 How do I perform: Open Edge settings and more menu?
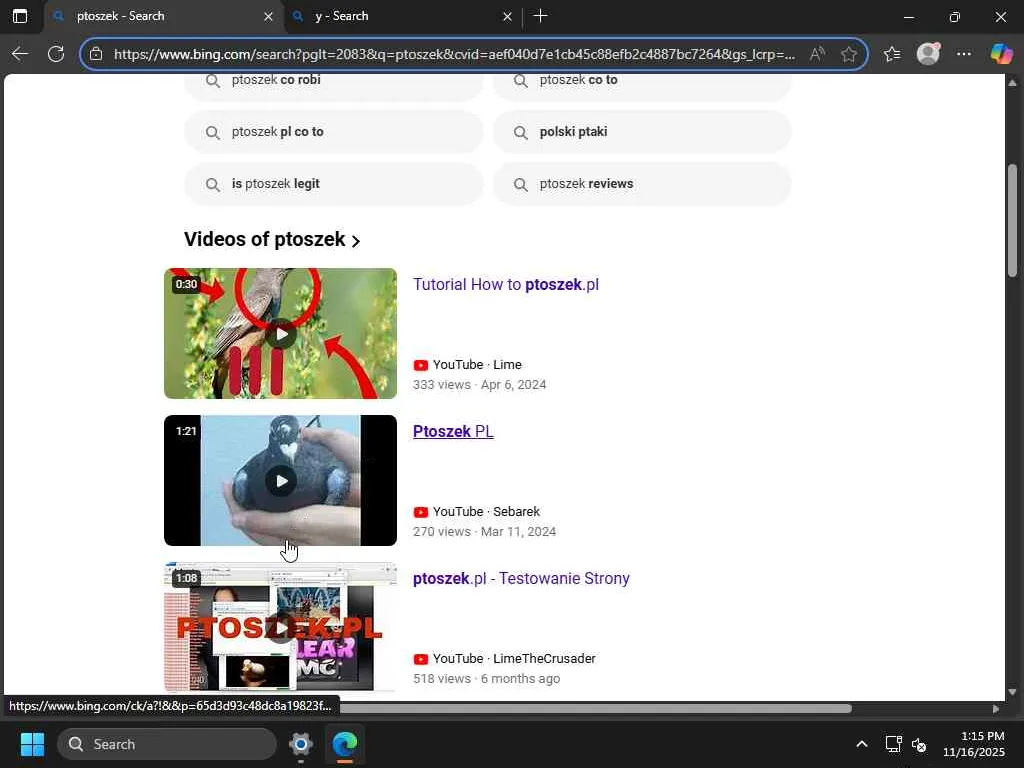pos(964,54)
